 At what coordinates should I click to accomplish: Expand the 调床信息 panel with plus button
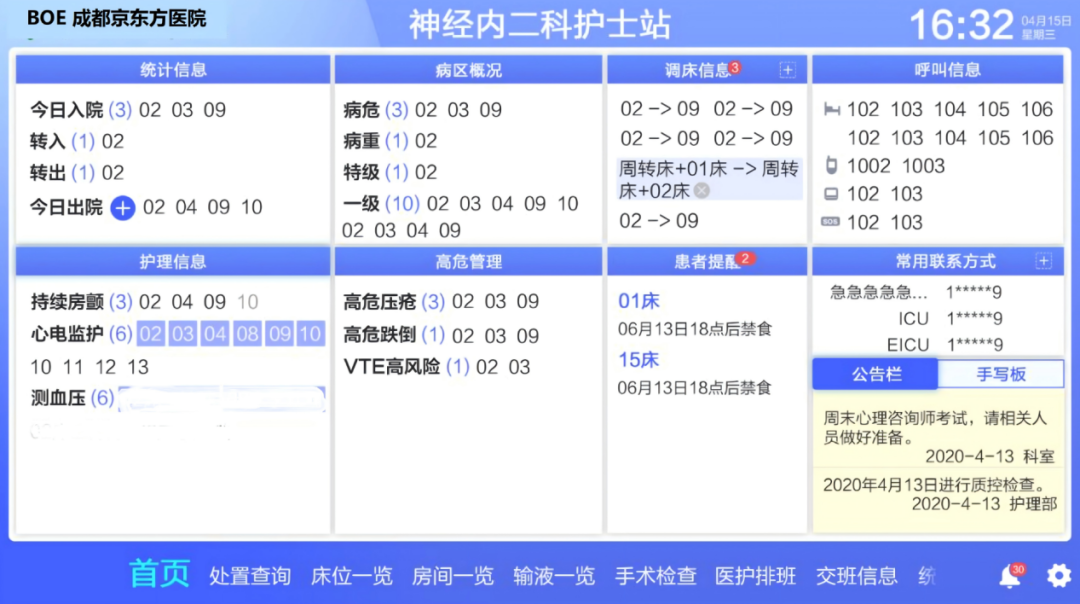click(x=787, y=70)
